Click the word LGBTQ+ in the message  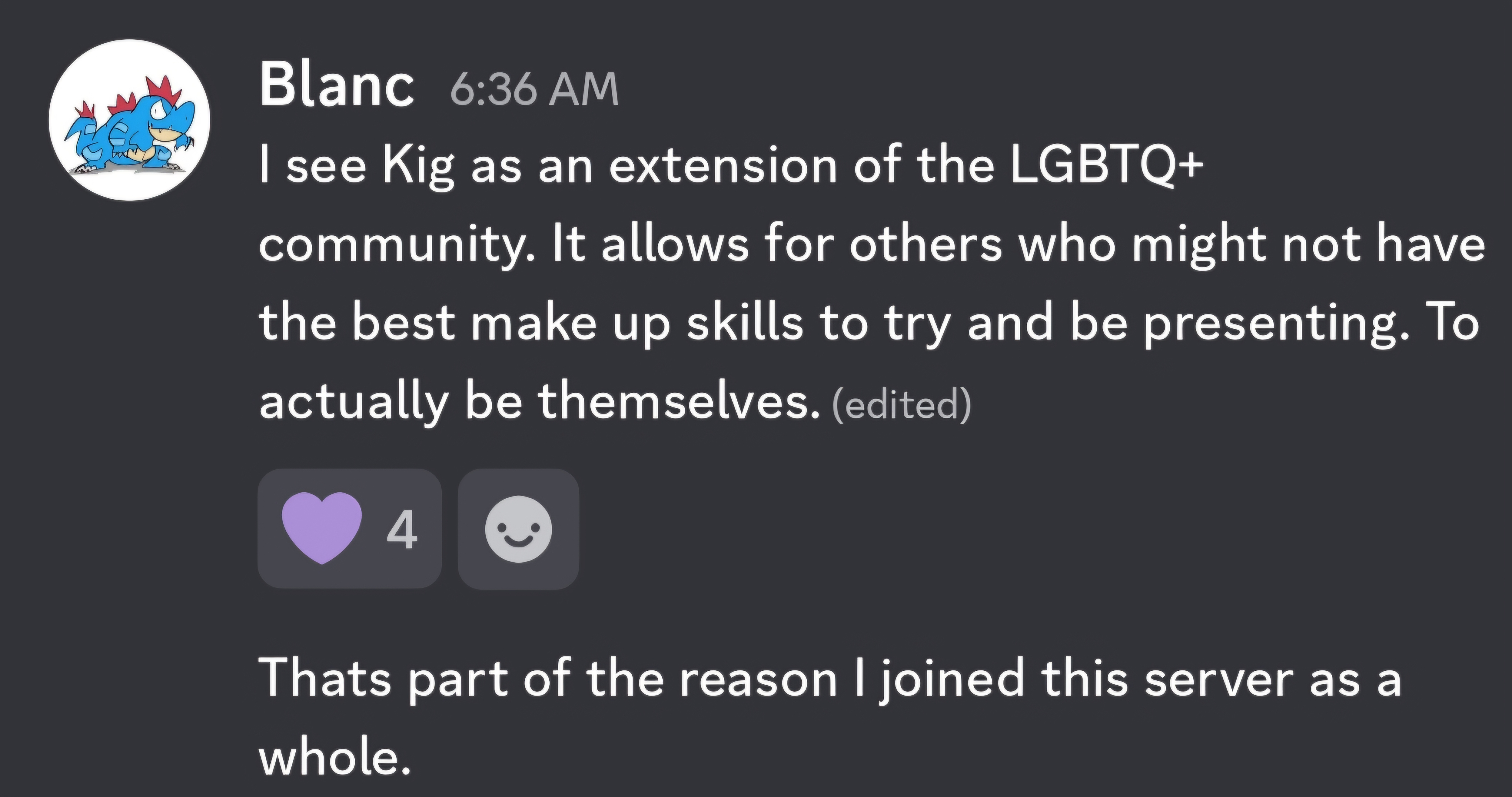(1106, 165)
